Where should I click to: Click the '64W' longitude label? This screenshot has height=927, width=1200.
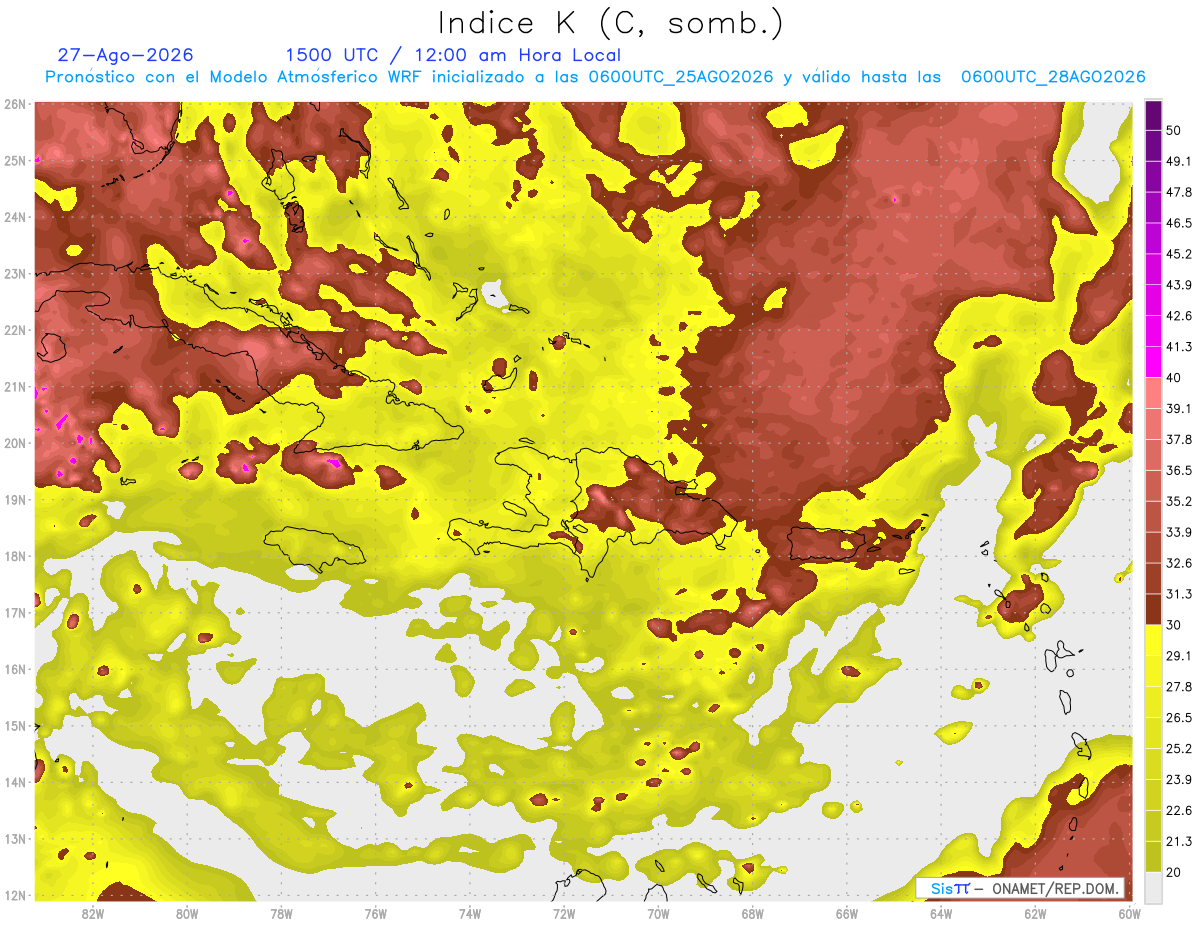[941, 913]
